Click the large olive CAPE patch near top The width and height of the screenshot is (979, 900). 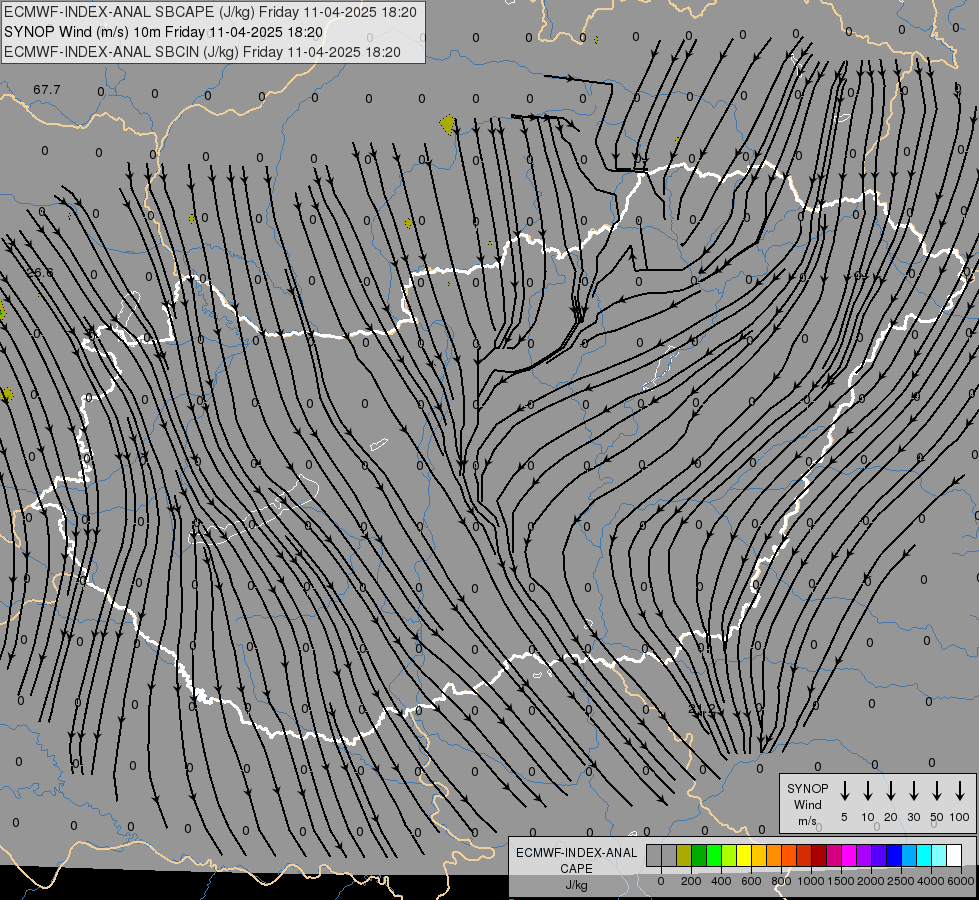(x=448, y=124)
